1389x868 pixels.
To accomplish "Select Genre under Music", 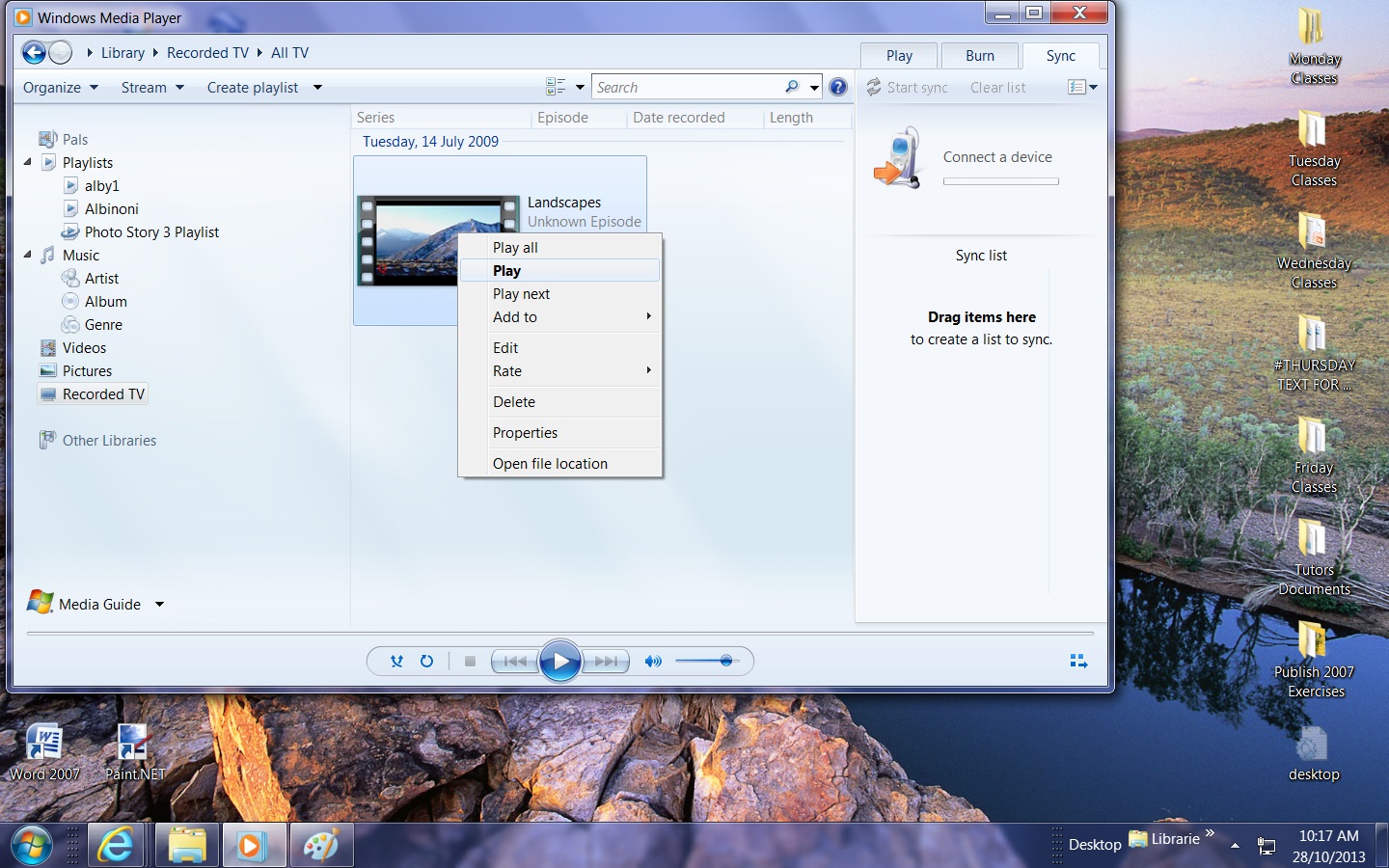I will [x=92, y=324].
